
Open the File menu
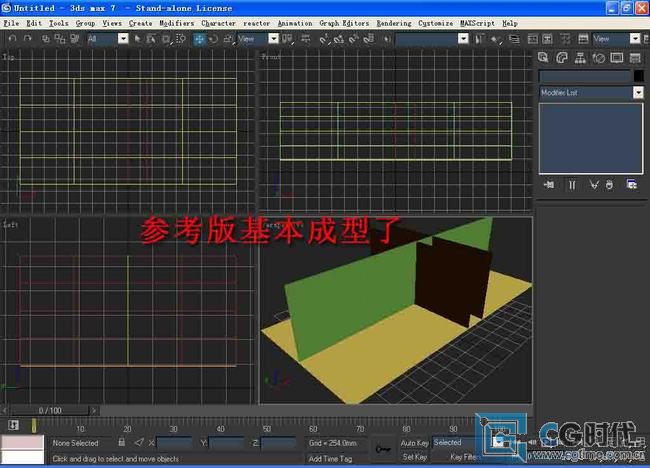tap(11, 23)
